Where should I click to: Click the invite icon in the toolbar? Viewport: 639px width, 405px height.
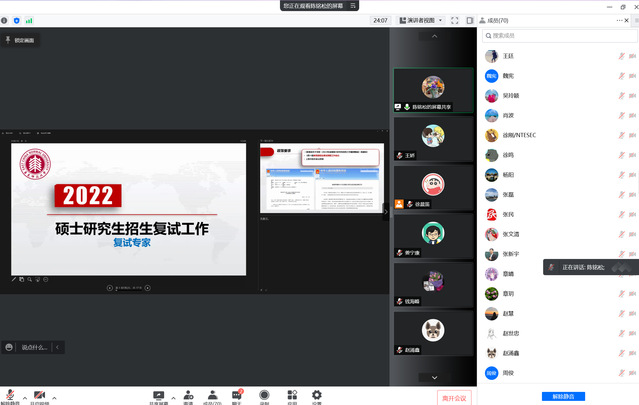187,395
